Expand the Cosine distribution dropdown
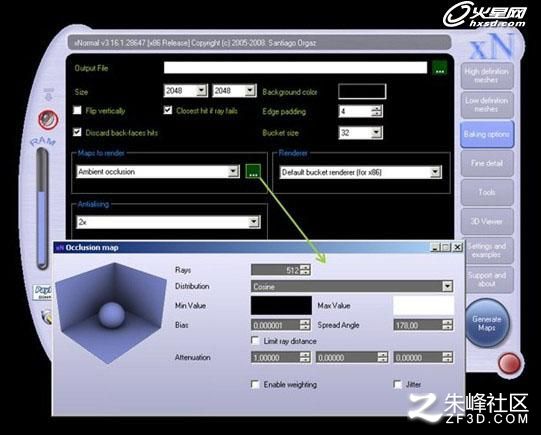The height and width of the screenshot is (435, 541). pyautogui.click(x=447, y=286)
